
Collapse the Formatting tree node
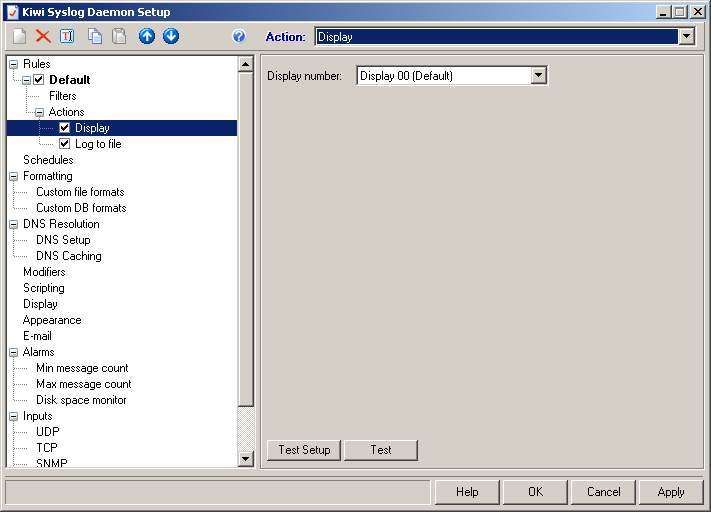[x=14, y=176]
